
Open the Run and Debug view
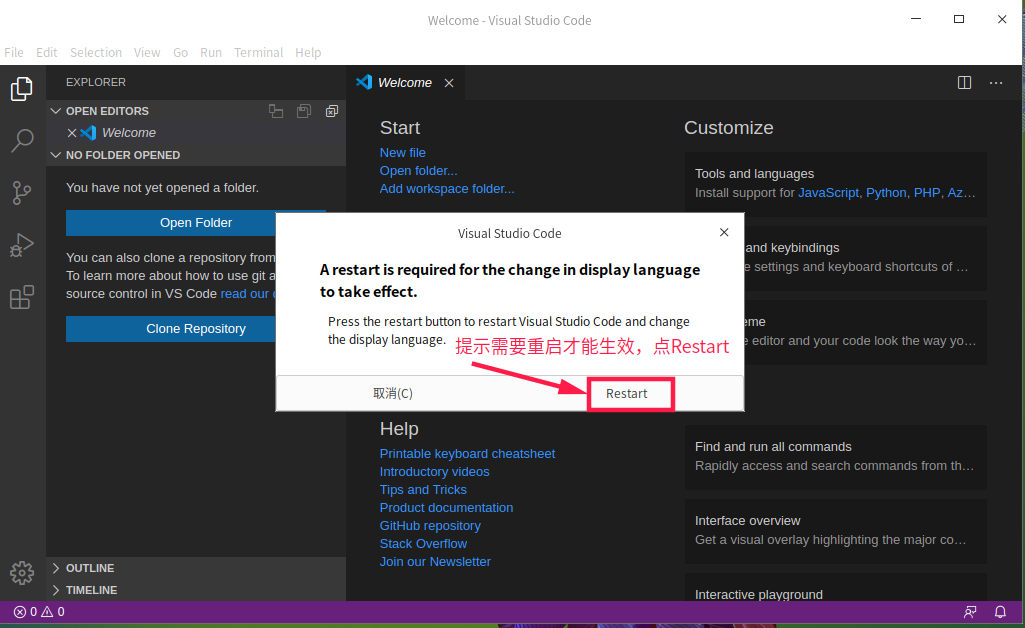pos(21,245)
